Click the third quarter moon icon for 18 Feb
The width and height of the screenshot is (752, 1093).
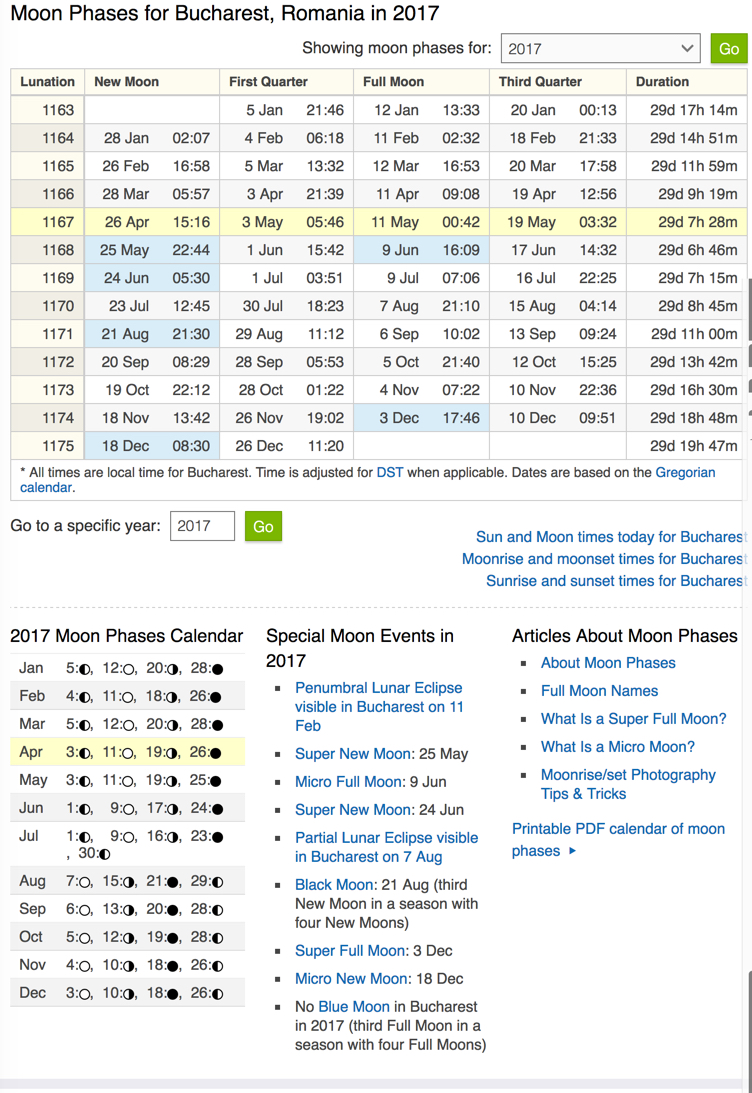pyautogui.click(x=174, y=696)
